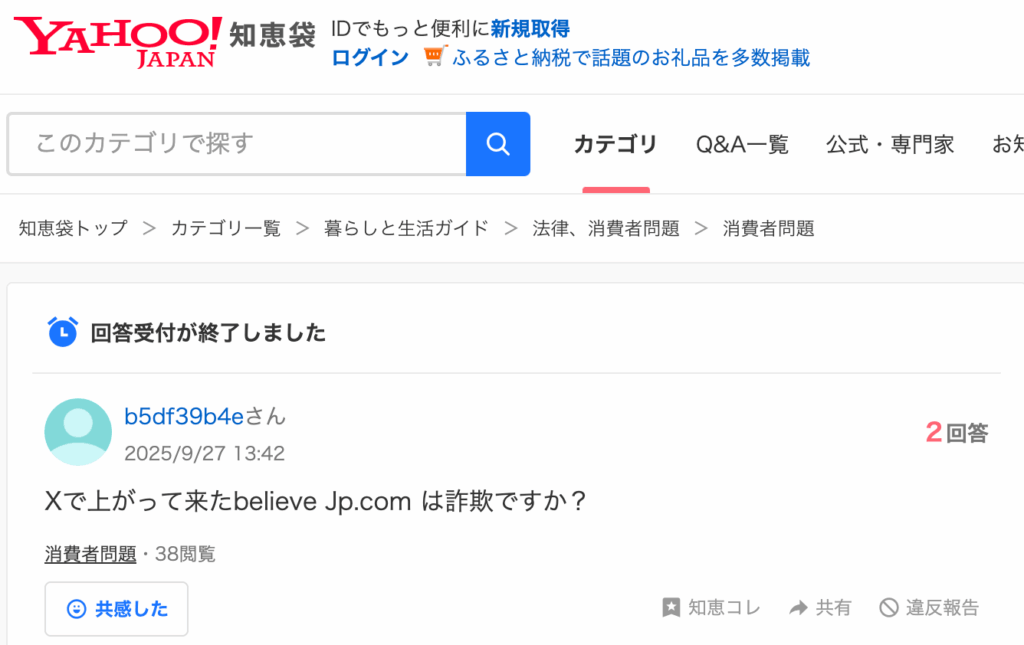Open the b5df39b4e user profile link
Viewport: 1024px width, 645px height.
[184, 416]
